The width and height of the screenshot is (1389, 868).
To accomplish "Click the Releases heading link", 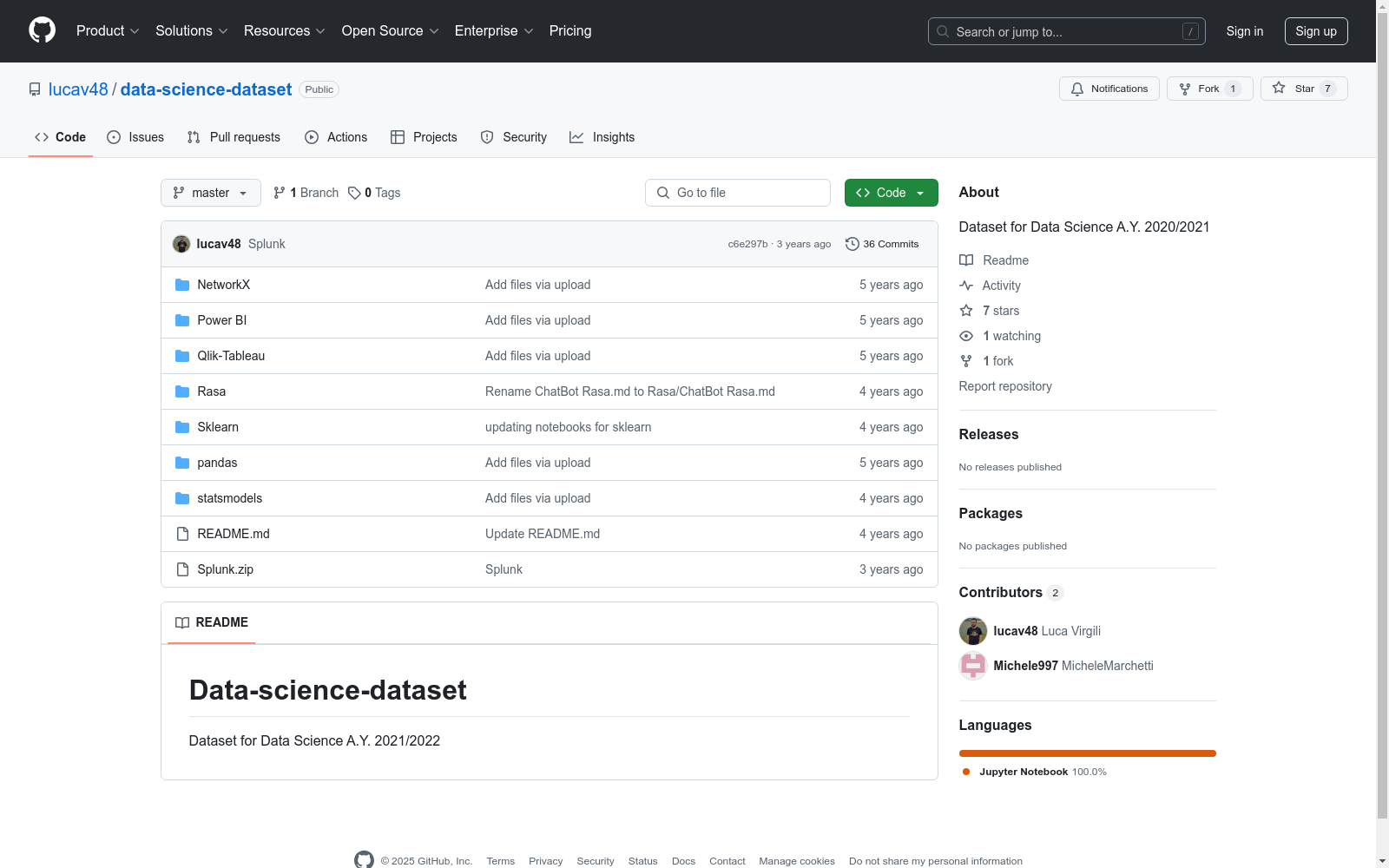I will coord(989,435).
